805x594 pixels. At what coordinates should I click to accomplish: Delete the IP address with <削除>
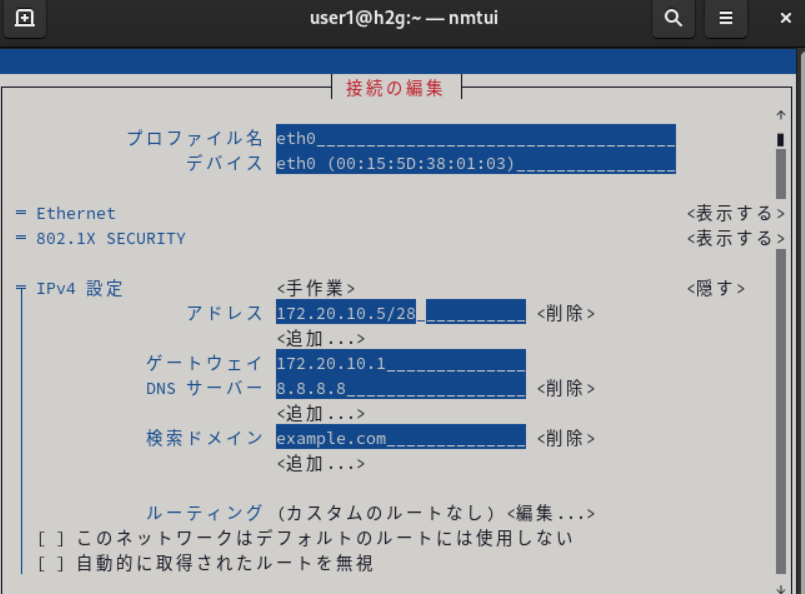point(566,313)
